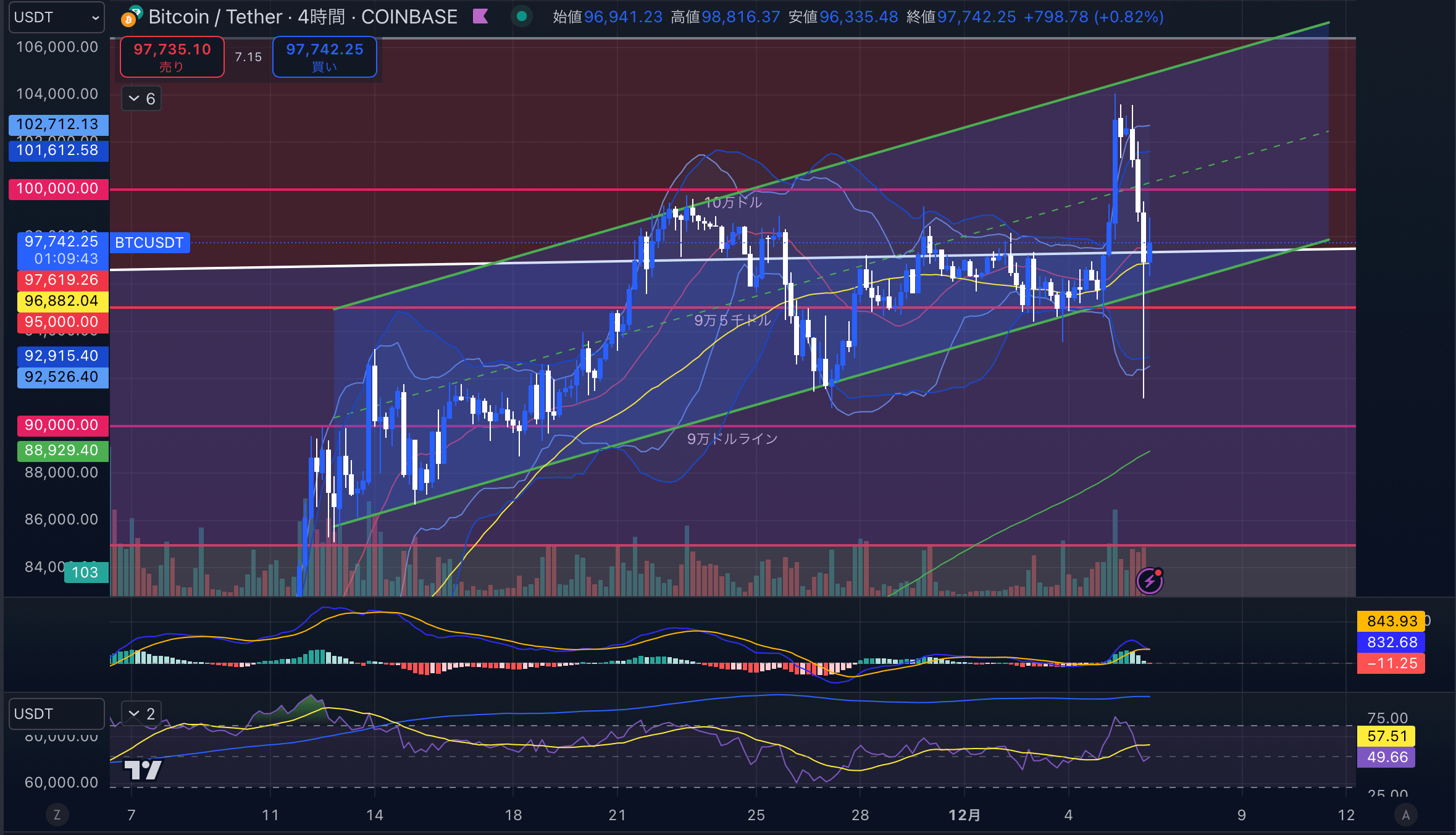1456x835 pixels.
Task: Click the TradingView logo
Action: pyautogui.click(x=143, y=770)
